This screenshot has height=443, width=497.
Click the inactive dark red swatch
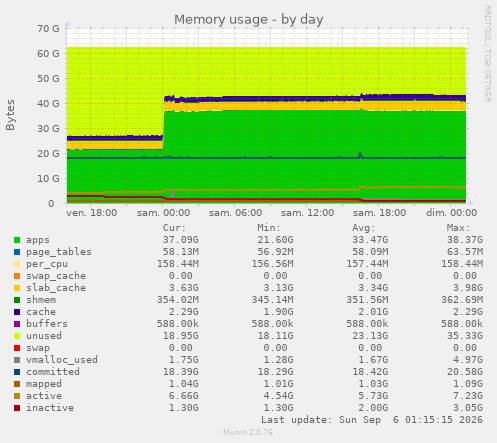17,408
